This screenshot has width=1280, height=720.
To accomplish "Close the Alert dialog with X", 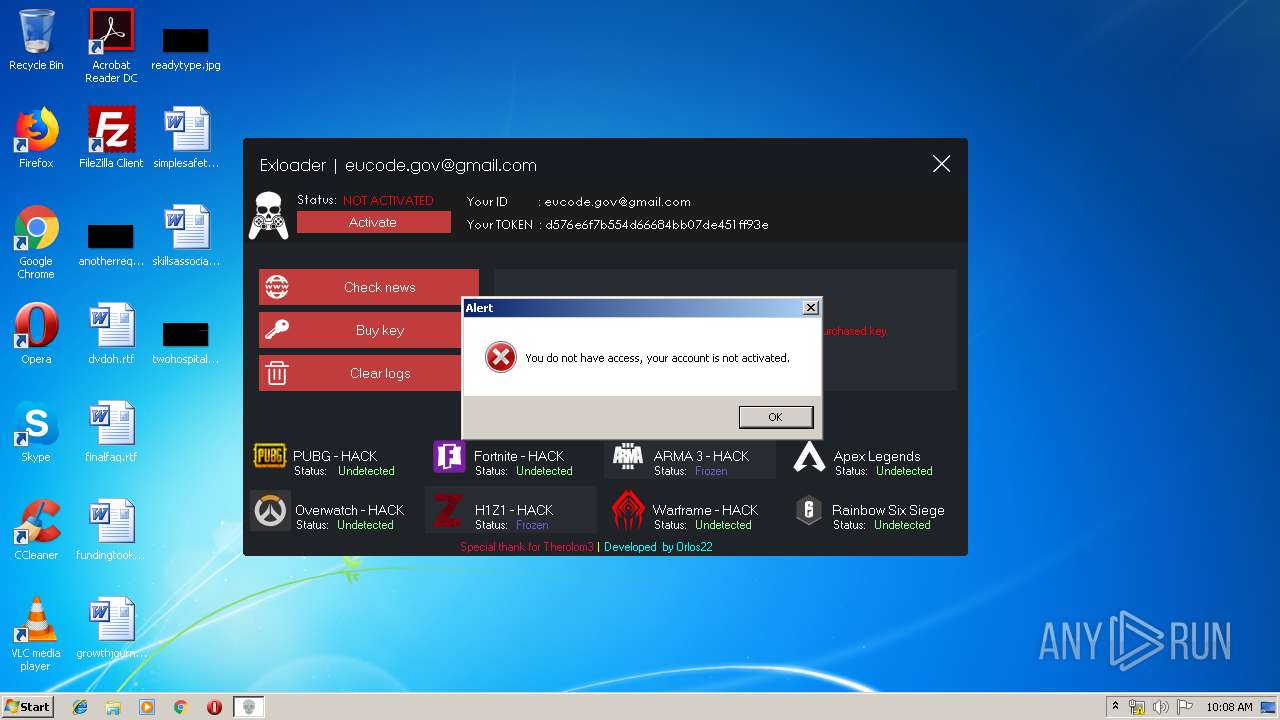I will pos(811,308).
